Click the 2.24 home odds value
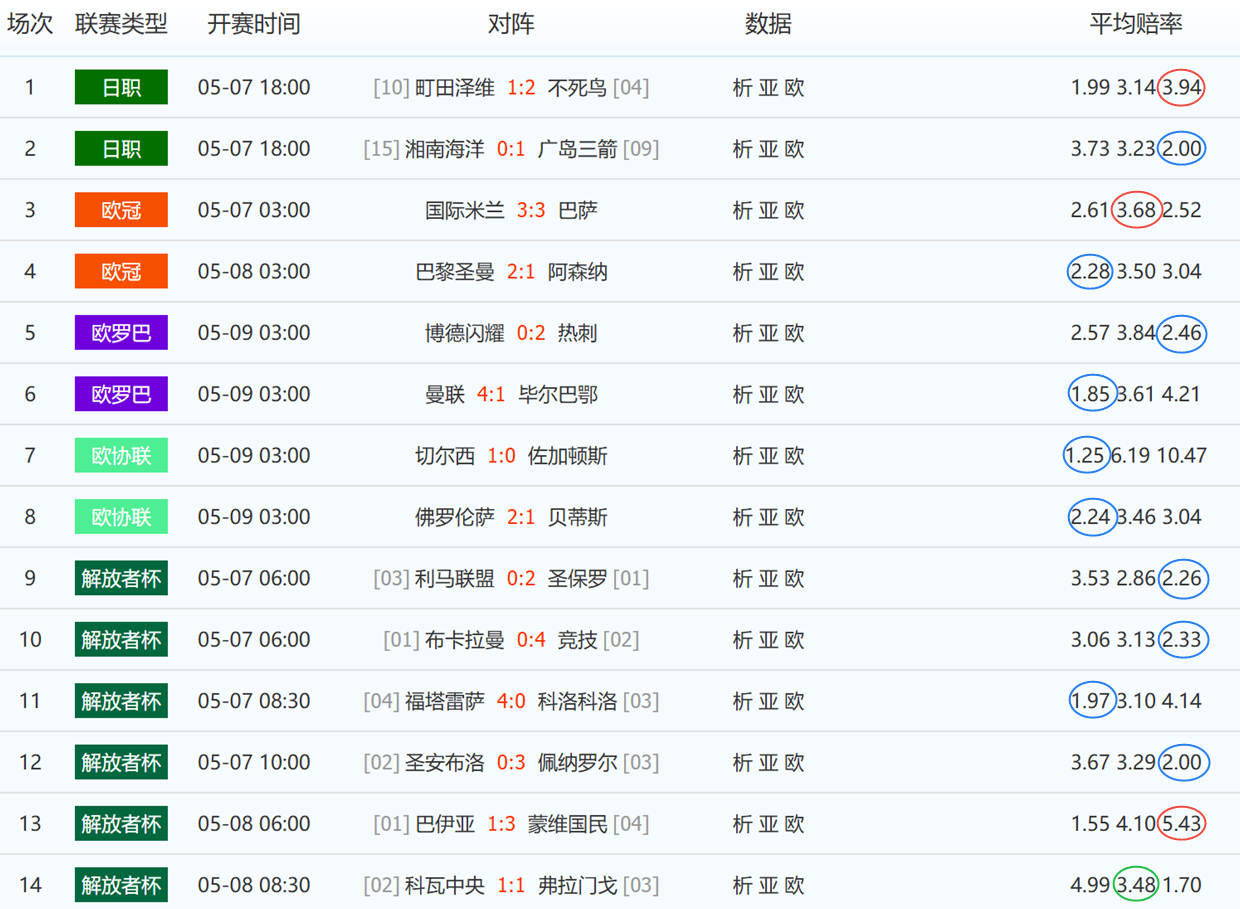Viewport: 1240px width, 909px height. click(1090, 517)
